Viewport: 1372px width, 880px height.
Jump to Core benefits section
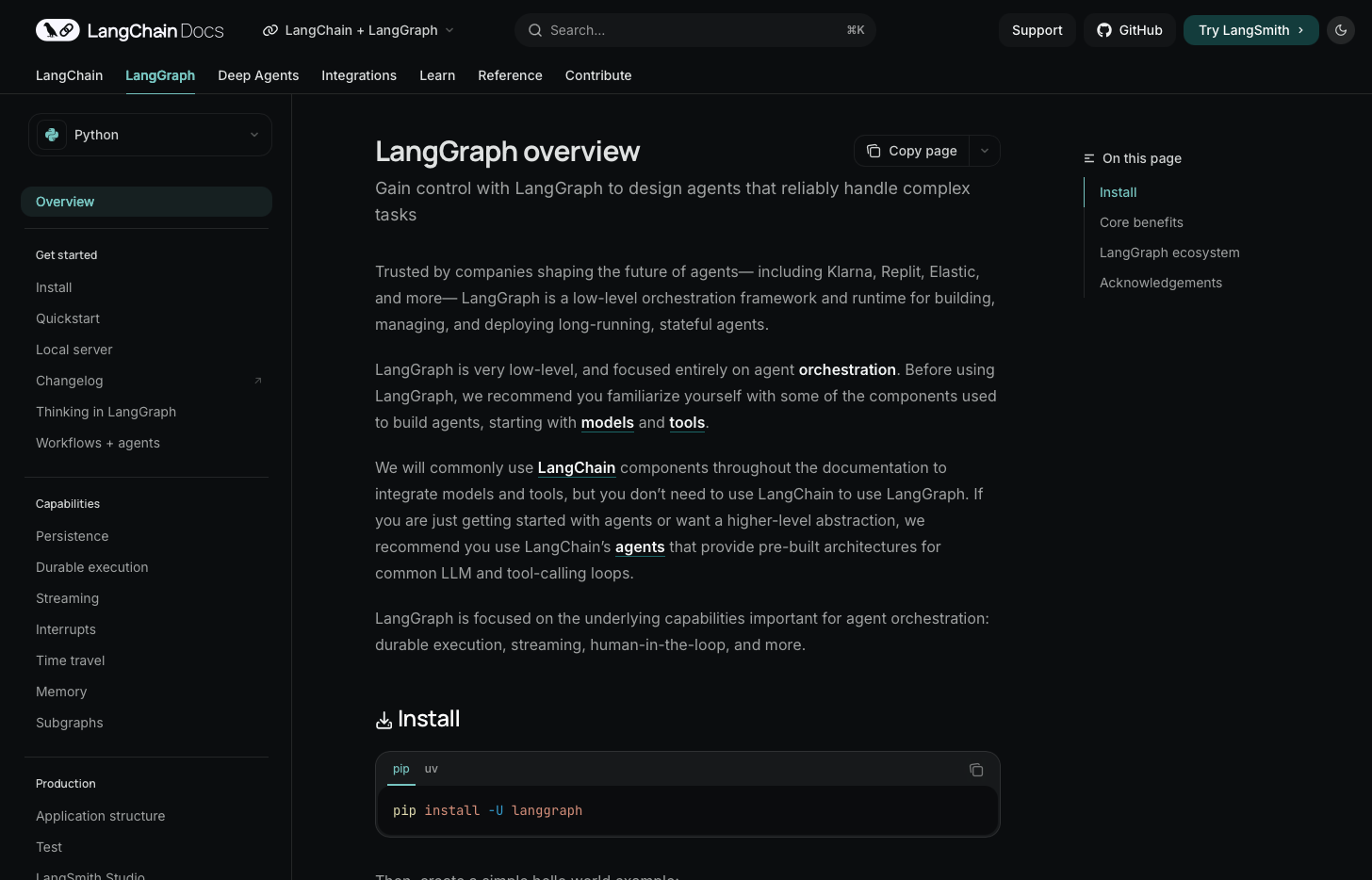tap(1141, 222)
